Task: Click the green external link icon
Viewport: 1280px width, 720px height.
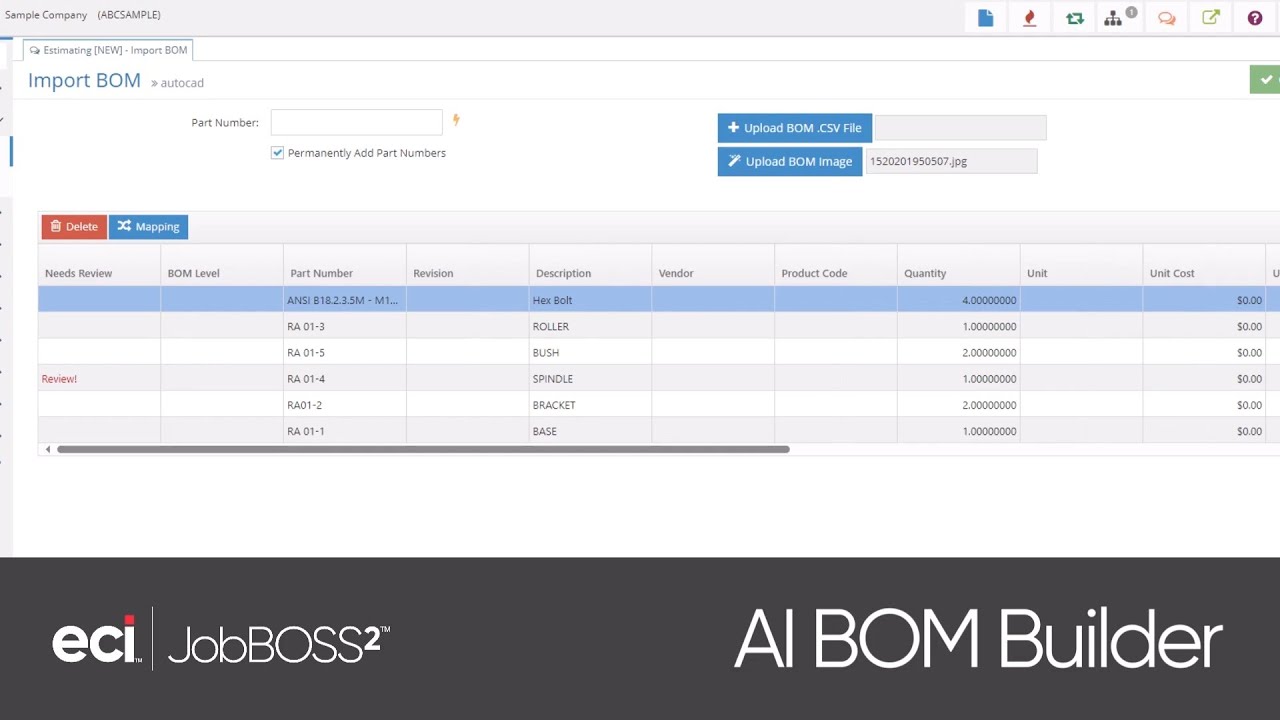Action: (x=1211, y=18)
